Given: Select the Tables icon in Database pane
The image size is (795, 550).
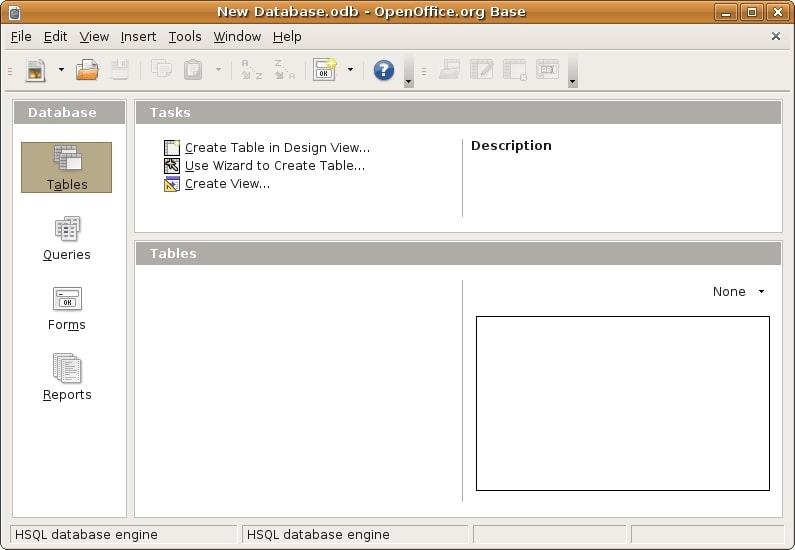Looking at the screenshot, I should click(x=67, y=167).
